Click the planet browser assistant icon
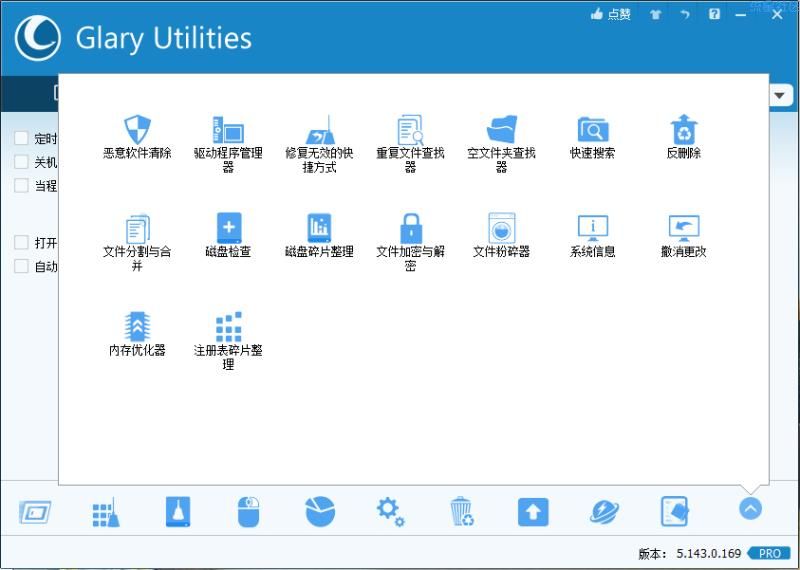The image size is (800, 570). [605, 512]
